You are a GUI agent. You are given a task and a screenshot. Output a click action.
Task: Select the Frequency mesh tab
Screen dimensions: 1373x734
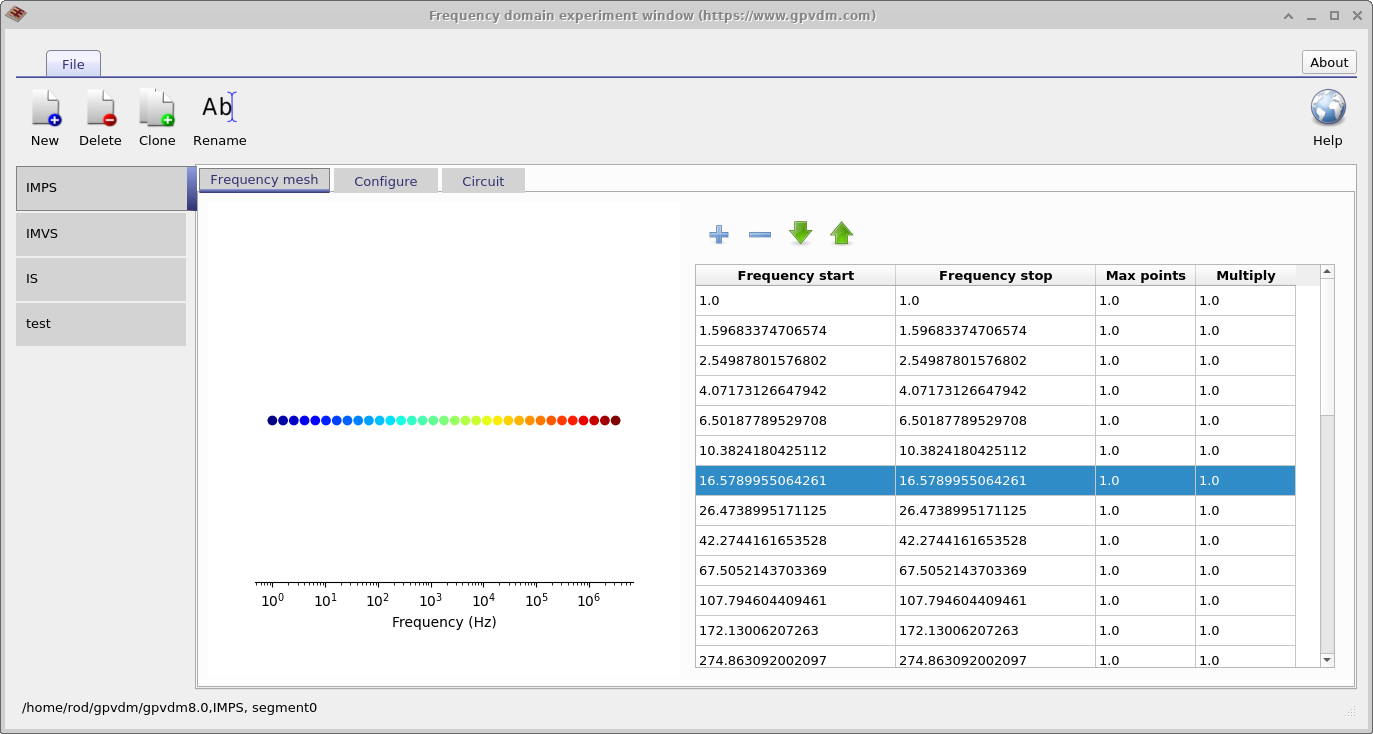pos(264,179)
